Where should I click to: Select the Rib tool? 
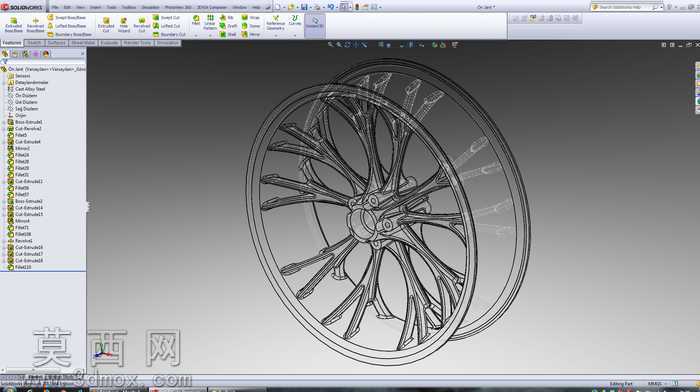227,17
